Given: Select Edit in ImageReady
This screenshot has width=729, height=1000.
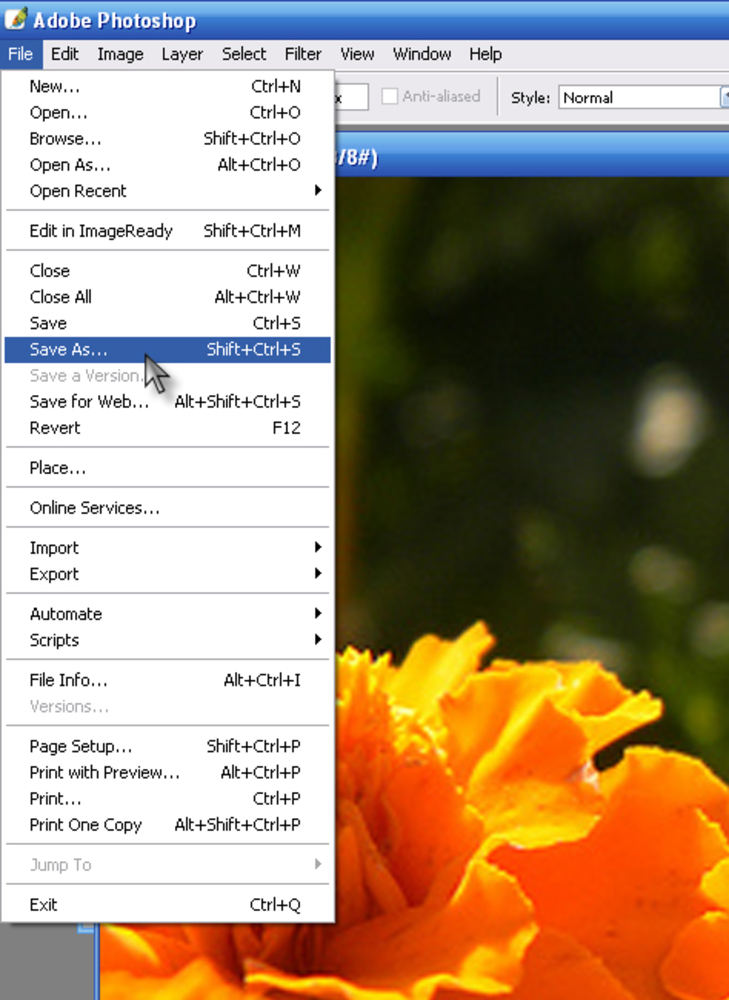Looking at the screenshot, I should (167, 231).
